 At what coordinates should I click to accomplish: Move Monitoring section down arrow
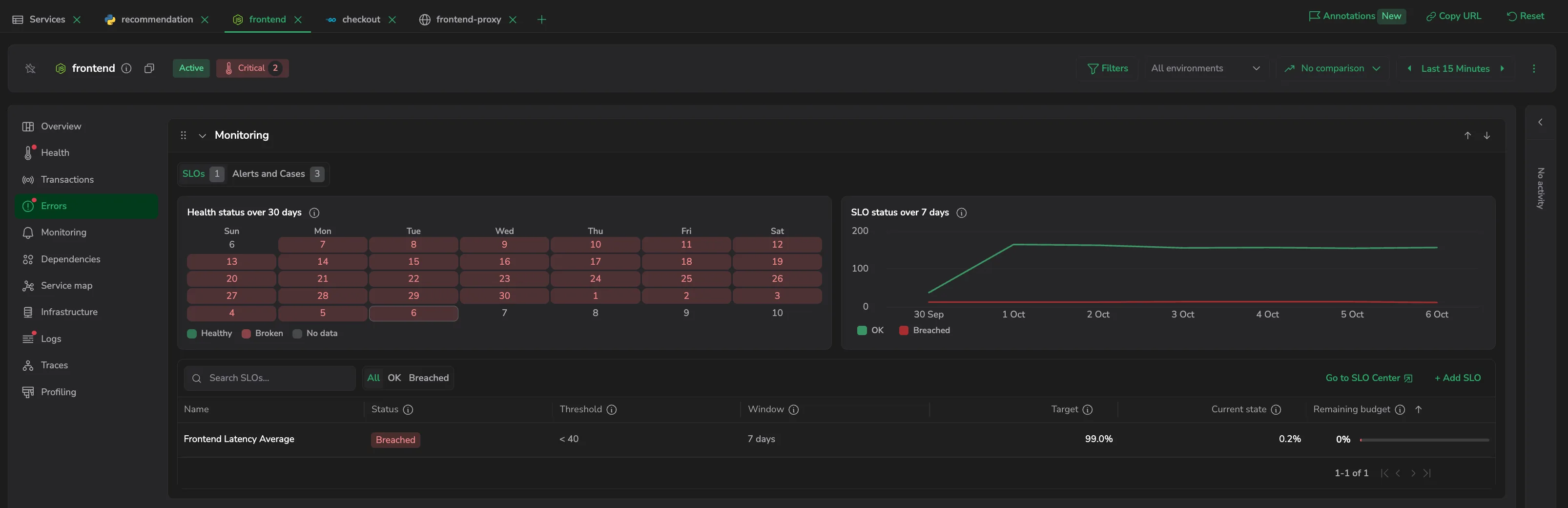coord(1487,135)
